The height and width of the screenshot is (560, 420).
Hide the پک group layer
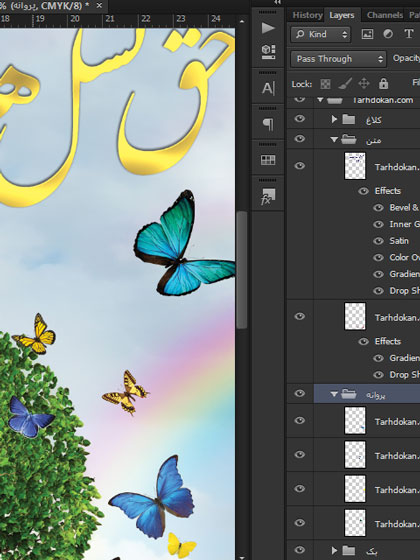coord(300,550)
